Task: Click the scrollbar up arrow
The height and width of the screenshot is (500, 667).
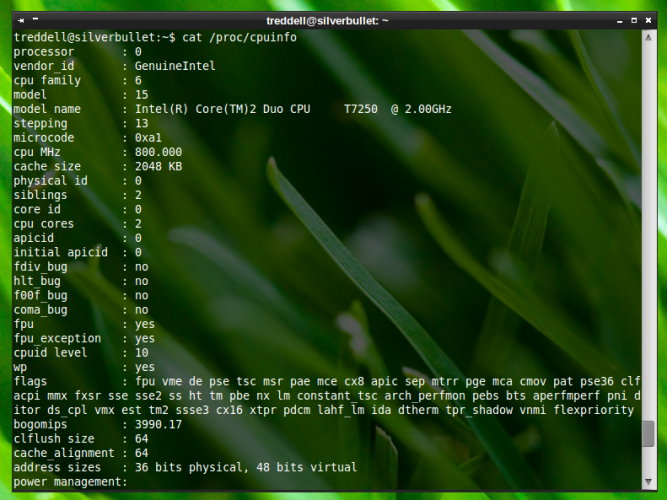Action: coord(648,36)
